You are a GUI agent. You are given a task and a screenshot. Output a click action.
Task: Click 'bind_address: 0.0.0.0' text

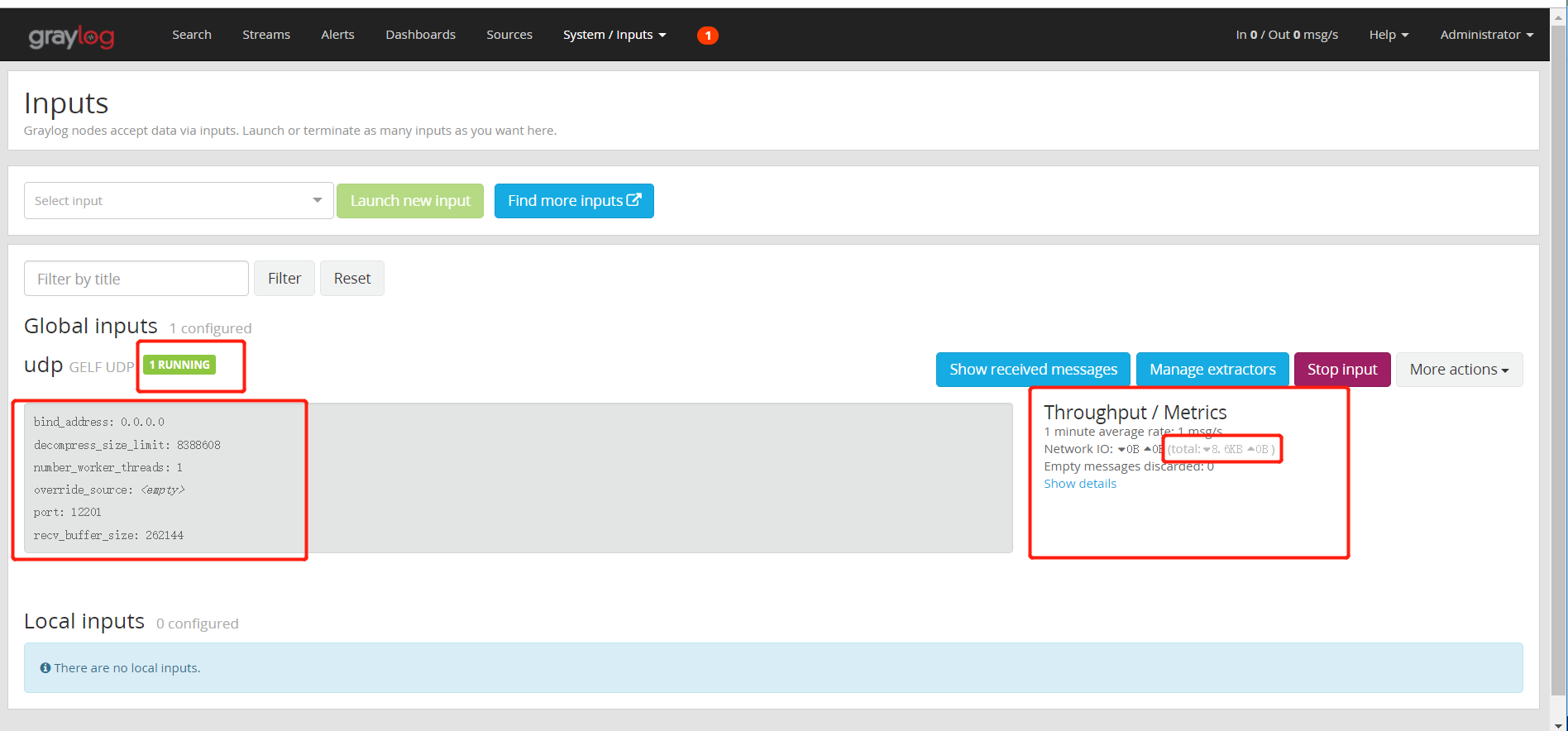click(99, 422)
